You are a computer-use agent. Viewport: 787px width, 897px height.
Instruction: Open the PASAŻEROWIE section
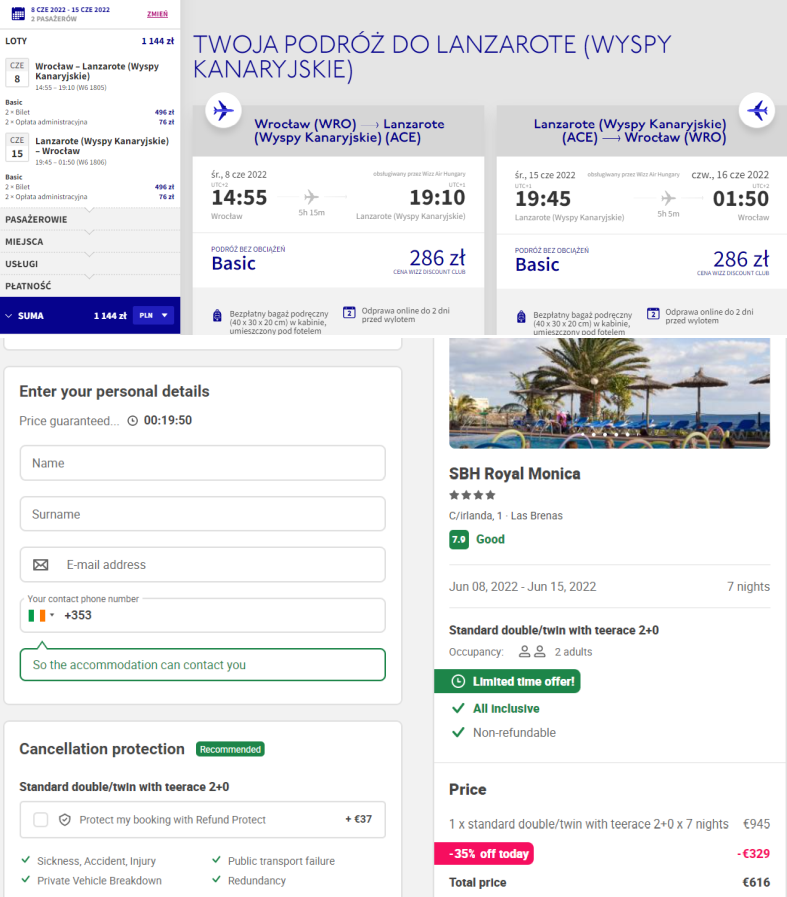(x=90, y=220)
